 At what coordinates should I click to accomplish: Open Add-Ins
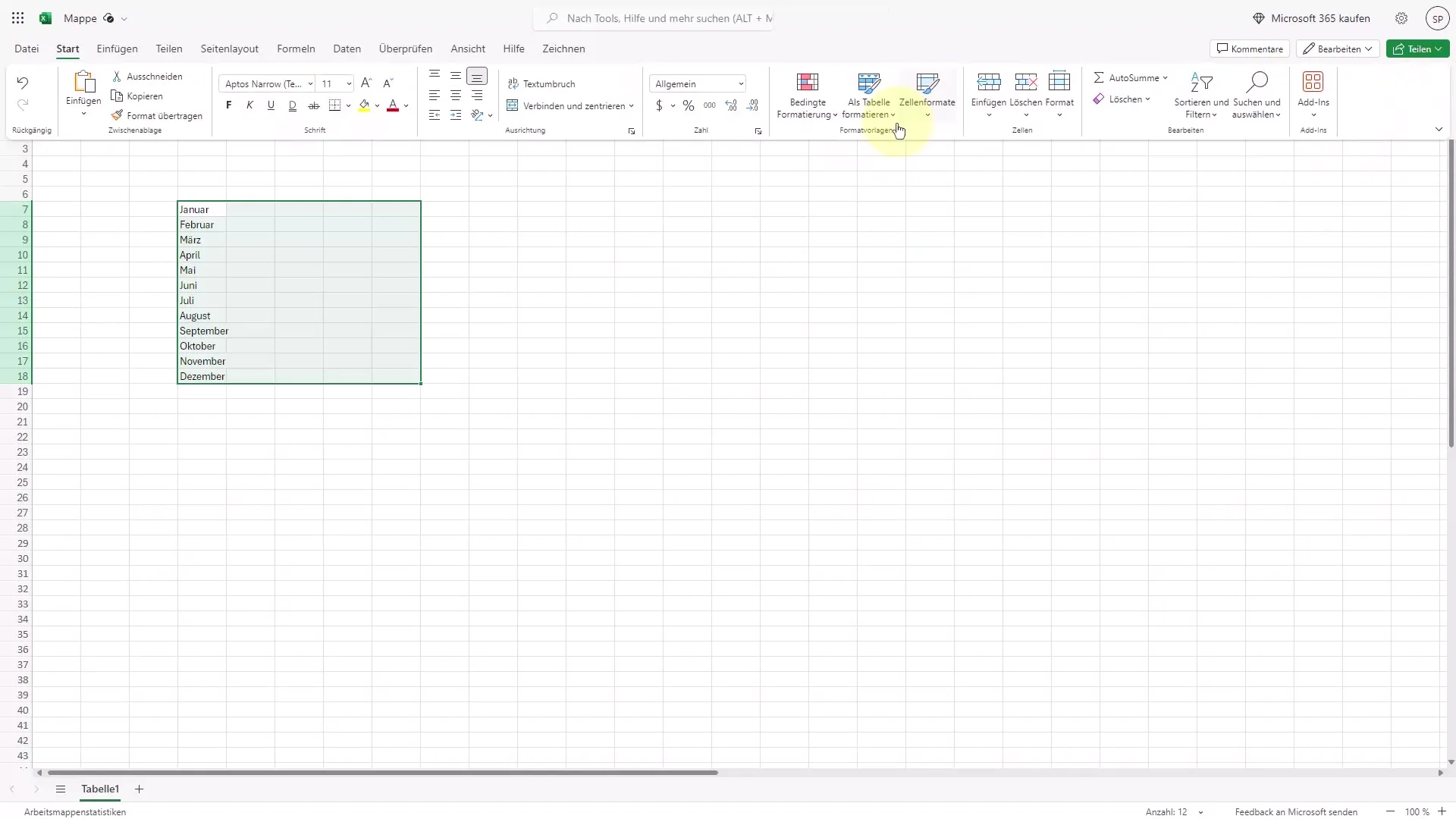1313,96
